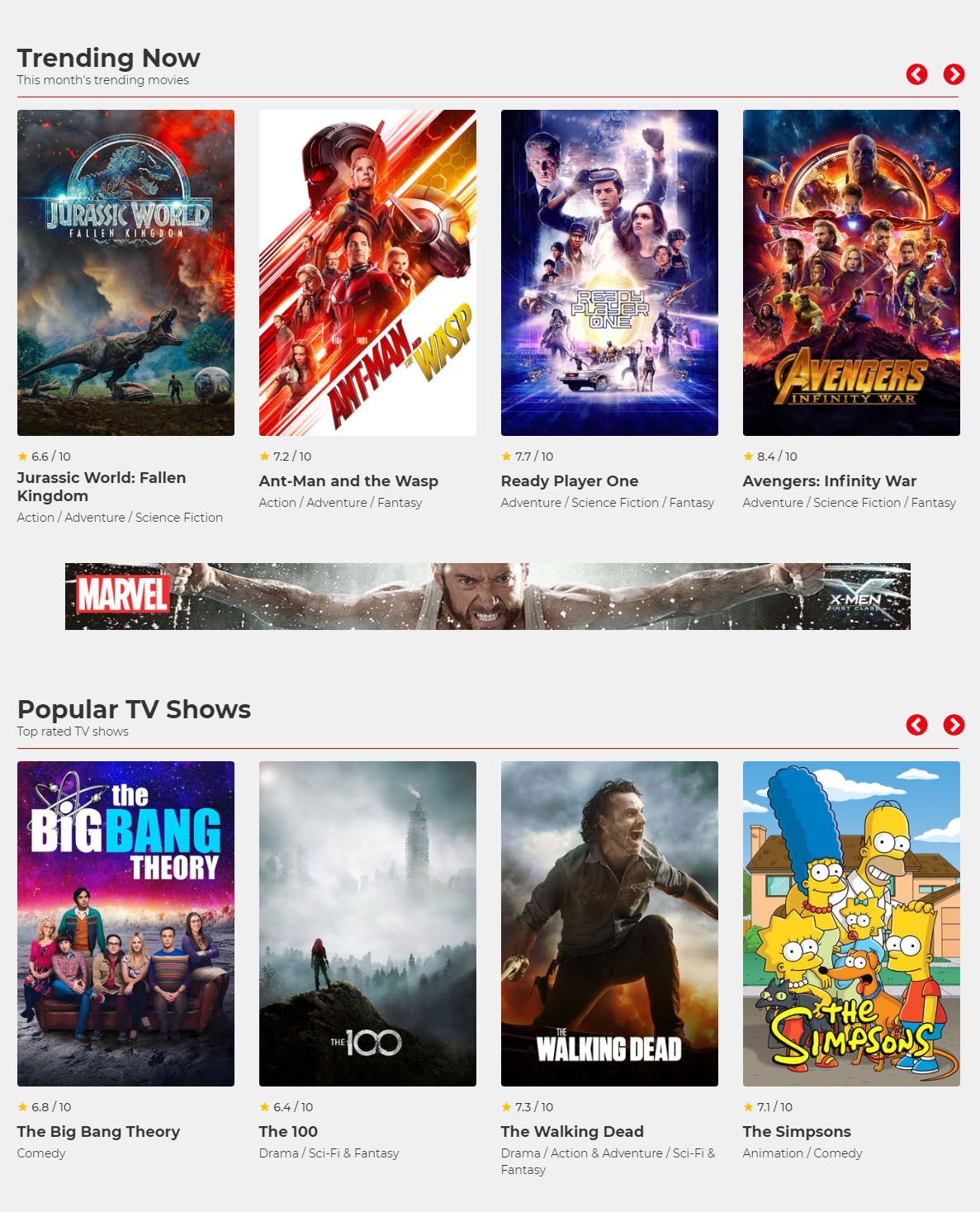Click The Walking Dead title link

[572, 1131]
